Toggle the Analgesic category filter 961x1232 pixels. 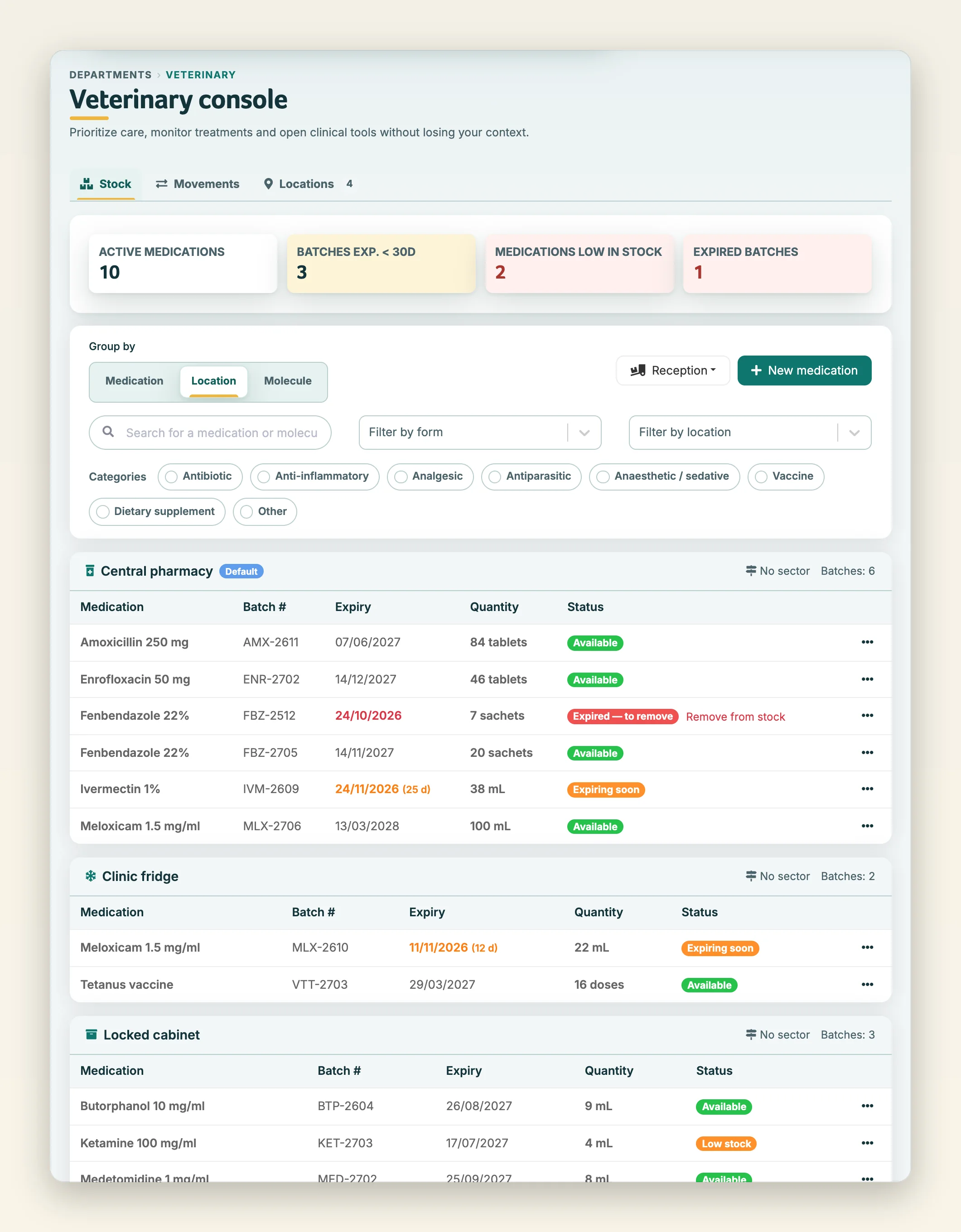pyautogui.click(x=430, y=476)
